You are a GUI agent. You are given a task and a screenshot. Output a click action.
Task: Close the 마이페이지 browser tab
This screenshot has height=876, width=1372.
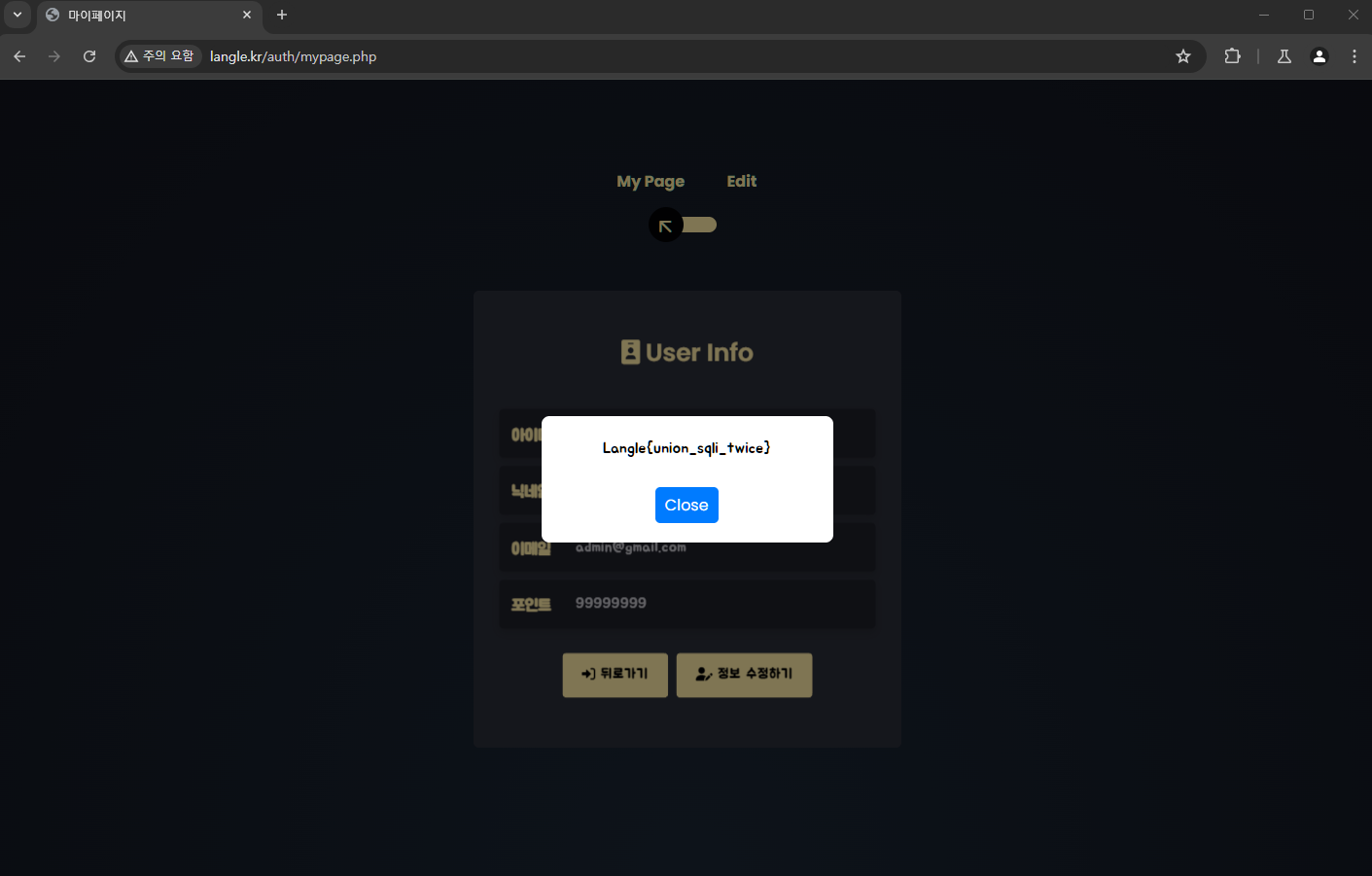pos(247,15)
